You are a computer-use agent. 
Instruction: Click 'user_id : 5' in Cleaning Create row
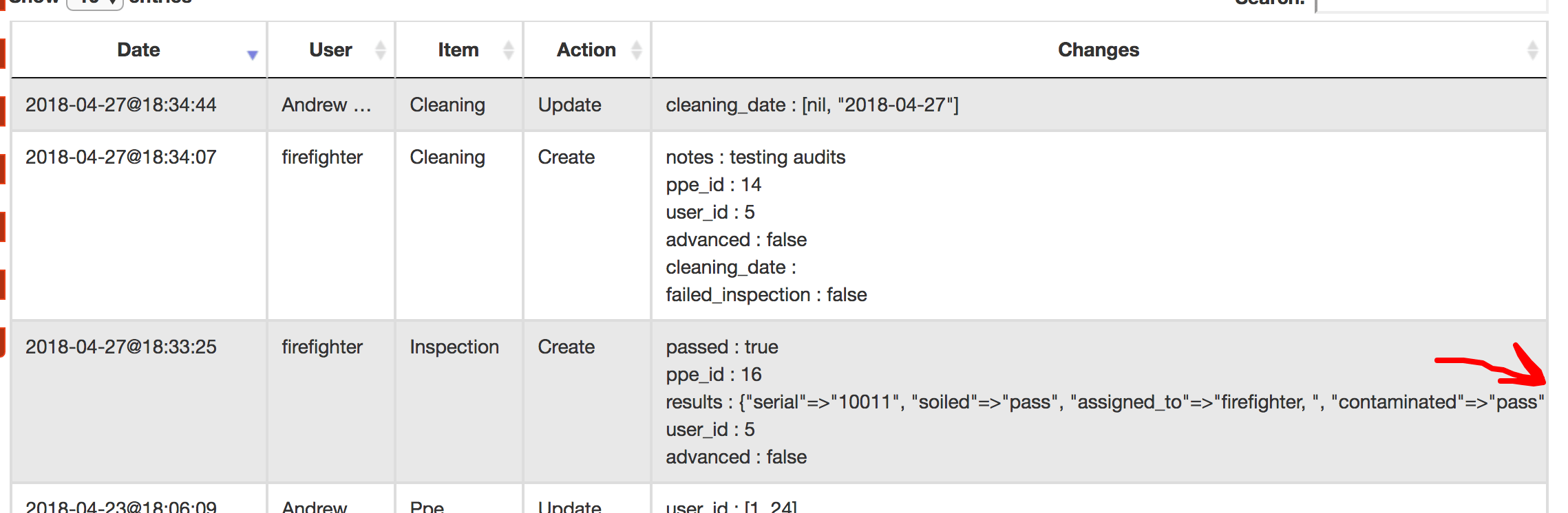pyautogui.click(x=710, y=212)
